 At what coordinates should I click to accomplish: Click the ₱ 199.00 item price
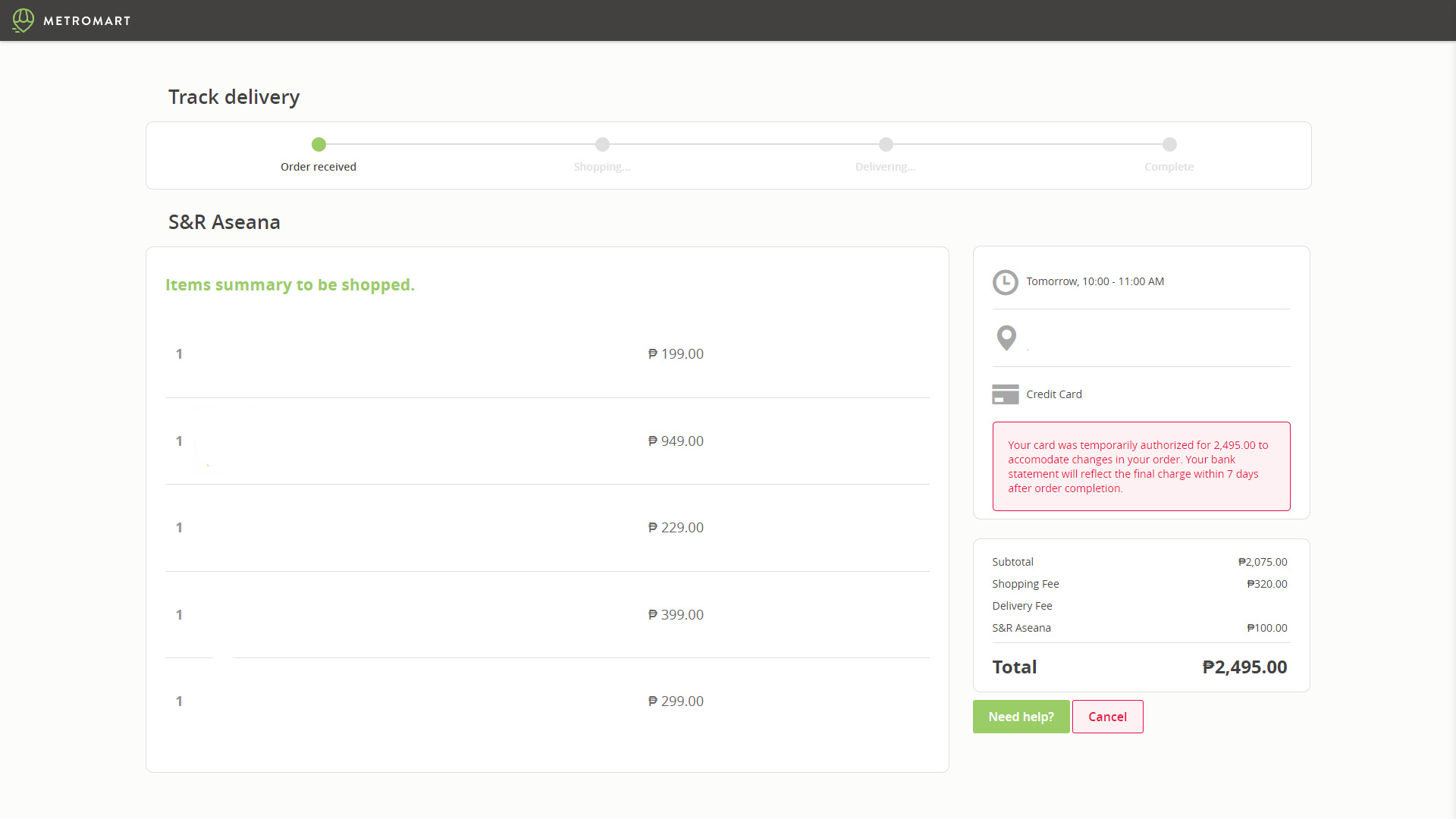[676, 354]
